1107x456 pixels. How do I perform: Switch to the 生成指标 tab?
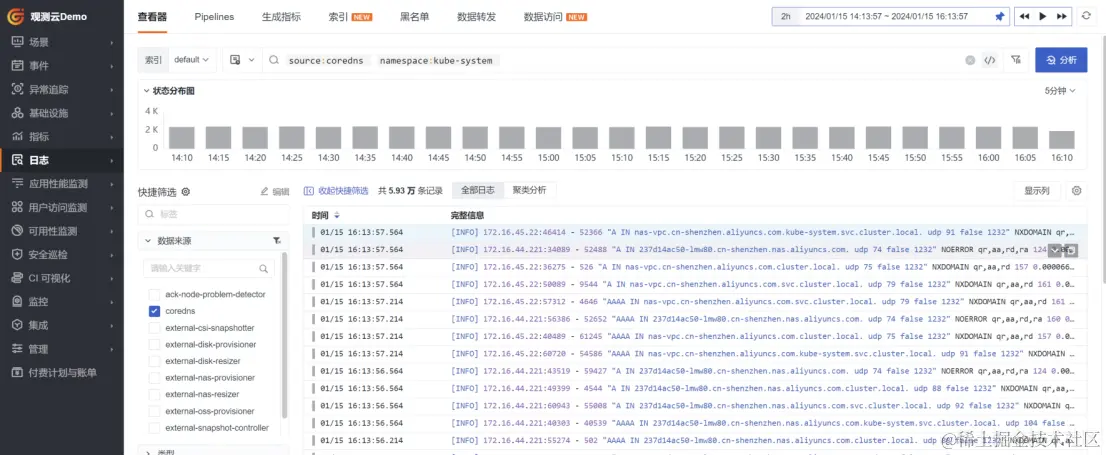[281, 16]
